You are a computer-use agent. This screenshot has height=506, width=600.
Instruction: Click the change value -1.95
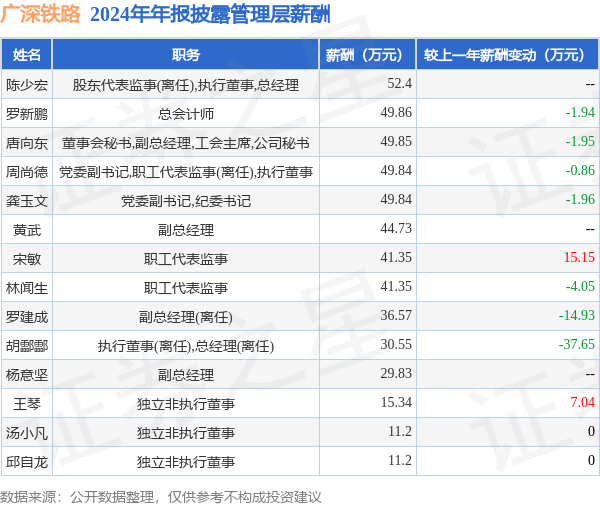pos(580,142)
